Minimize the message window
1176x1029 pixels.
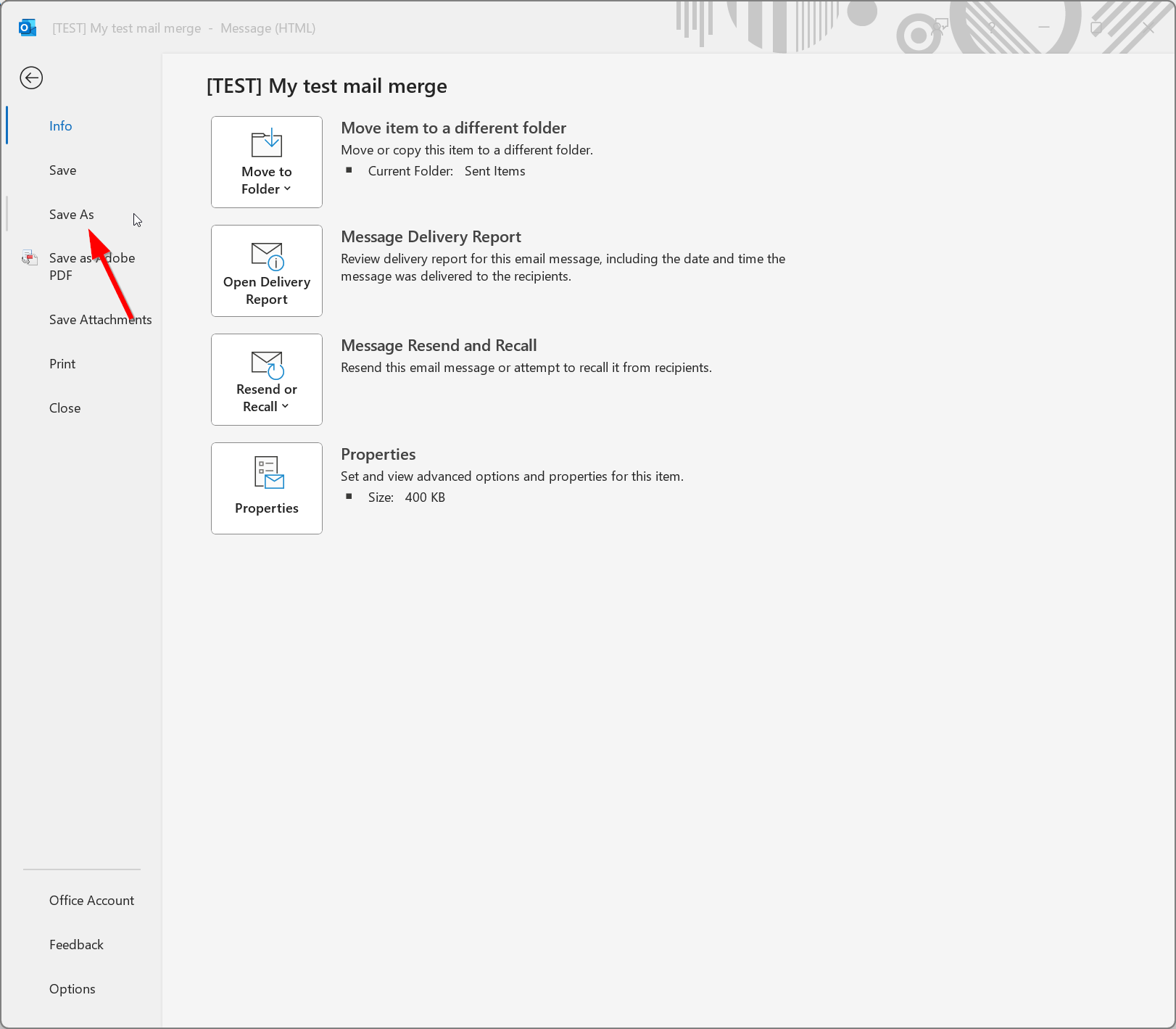[x=1044, y=28]
